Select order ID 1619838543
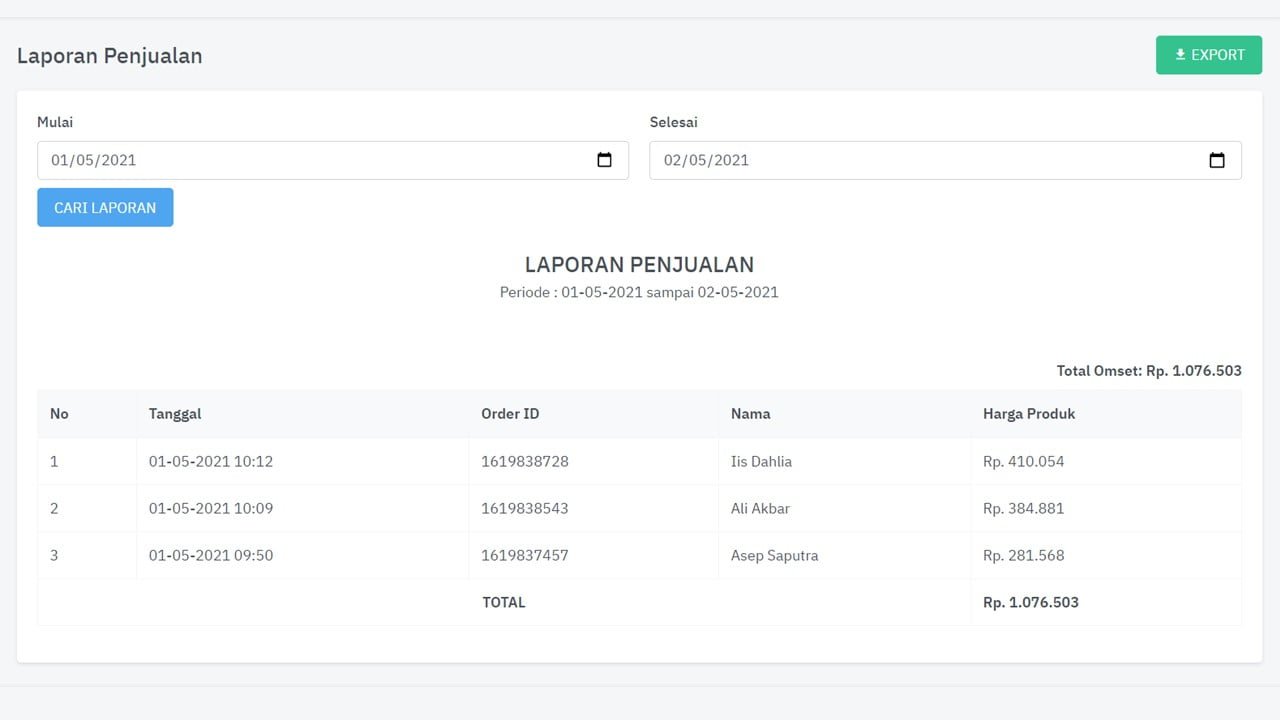 click(x=524, y=509)
